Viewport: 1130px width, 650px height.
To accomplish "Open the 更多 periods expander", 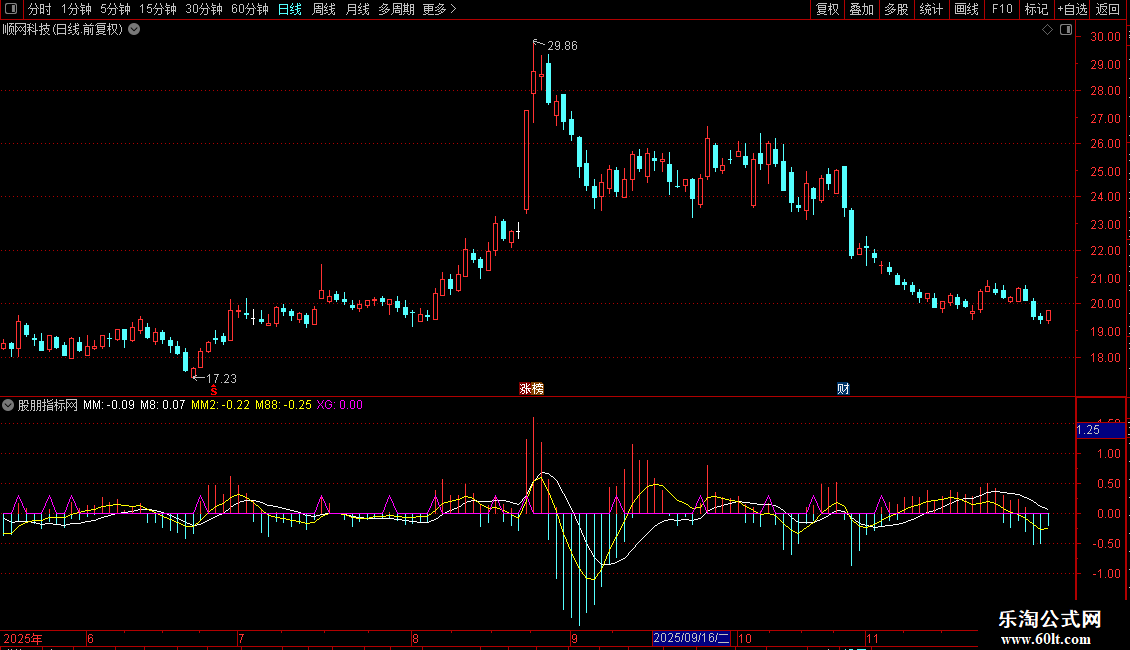I will pyautogui.click(x=439, y=9).
